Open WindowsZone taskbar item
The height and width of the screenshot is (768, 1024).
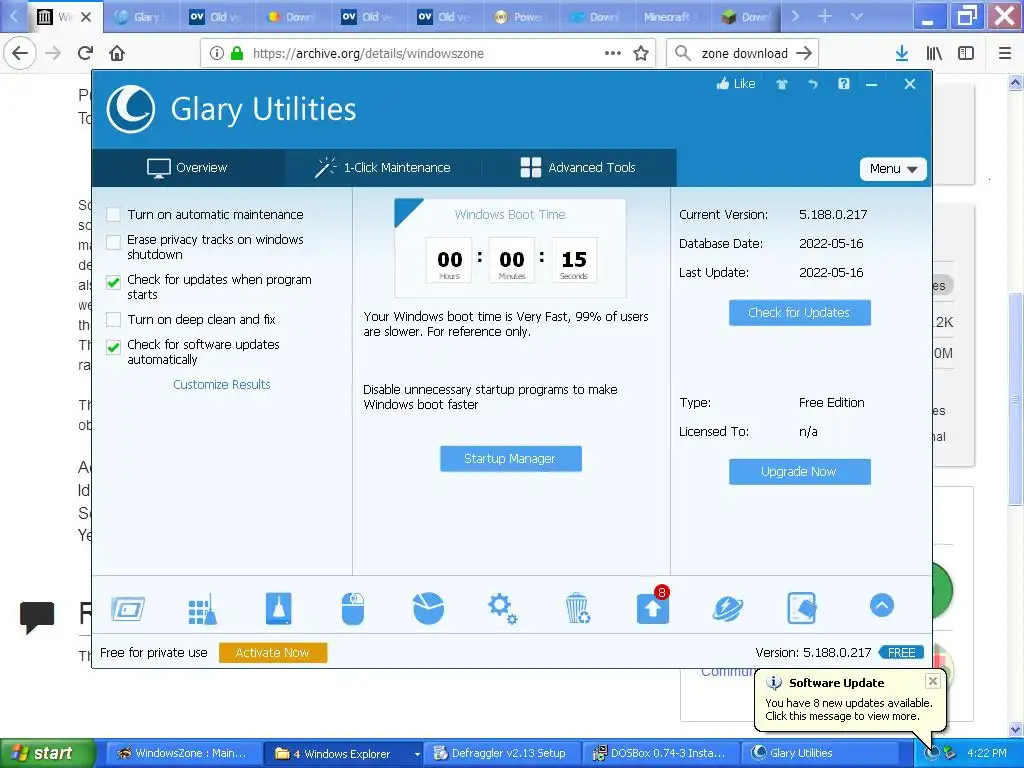[183, 753]
